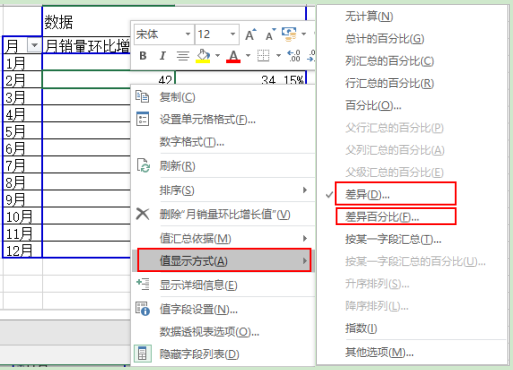Screen dimensions: 513x370
Task: Select the 12月 row label
Action: tap(22, 250)
